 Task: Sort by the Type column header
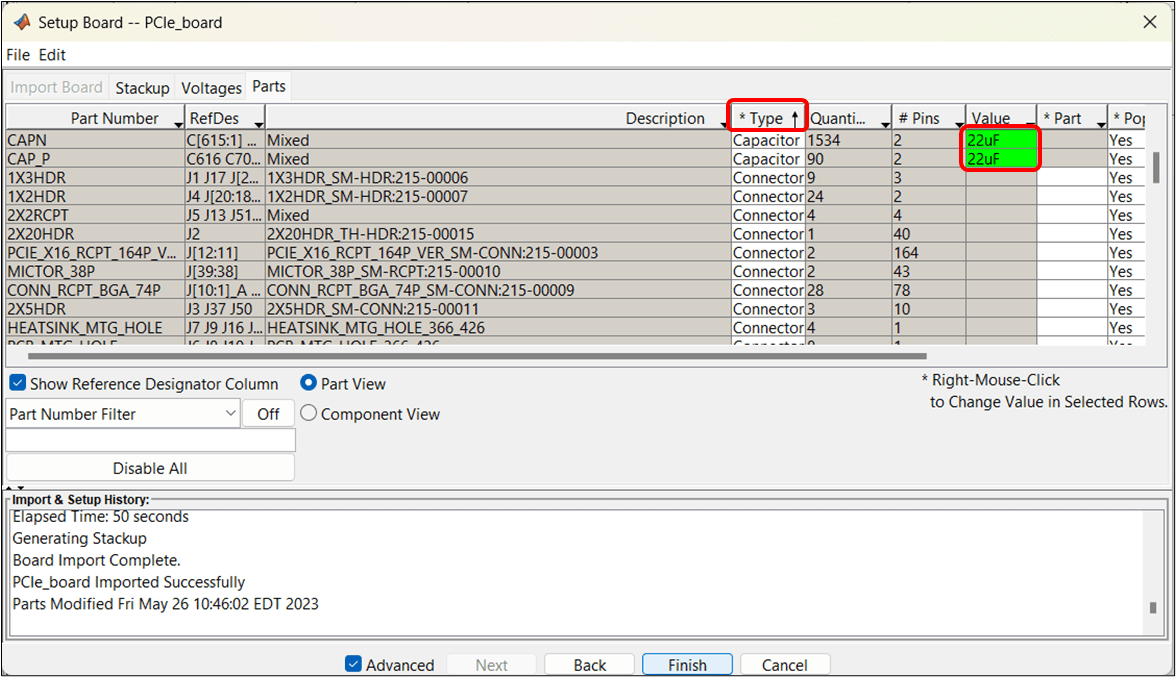point(766,118)
